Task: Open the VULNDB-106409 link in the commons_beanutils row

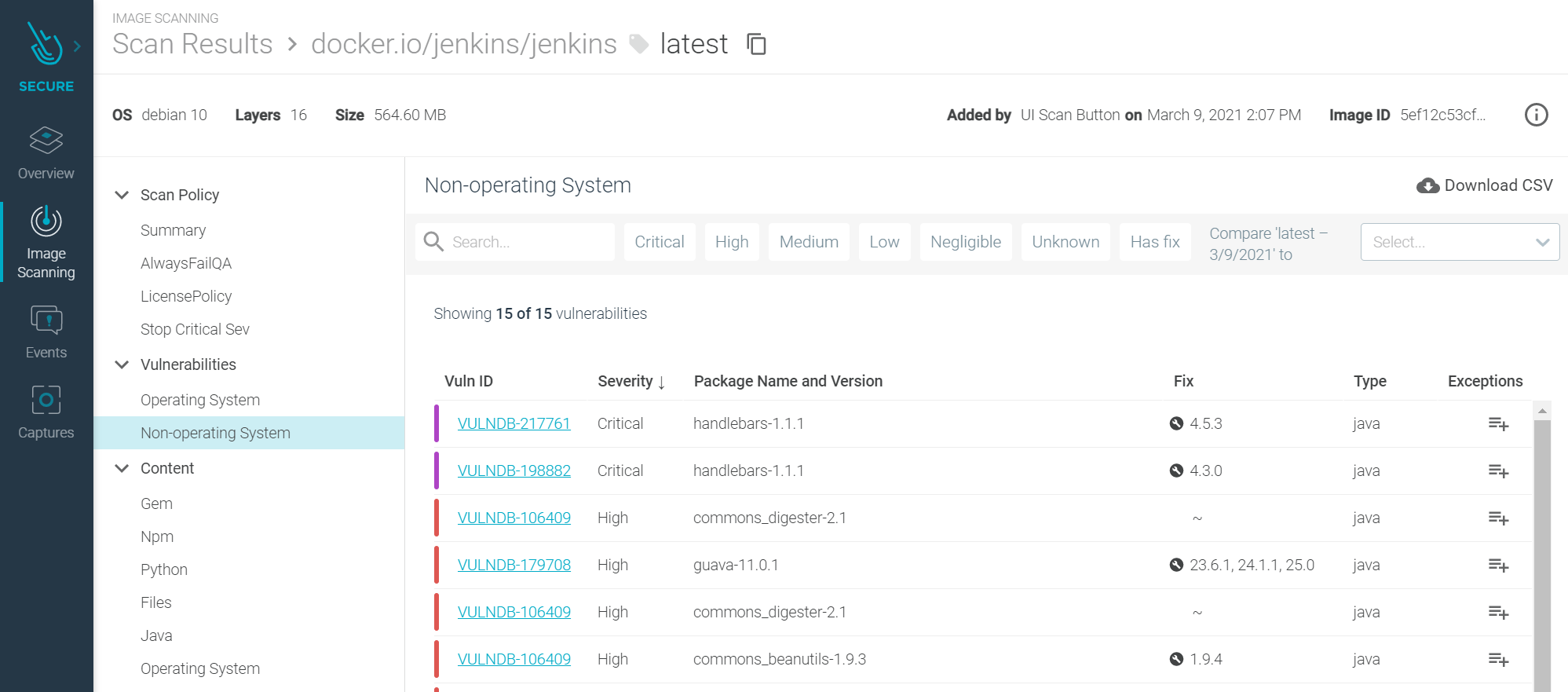Action: [x=514, y=659]
